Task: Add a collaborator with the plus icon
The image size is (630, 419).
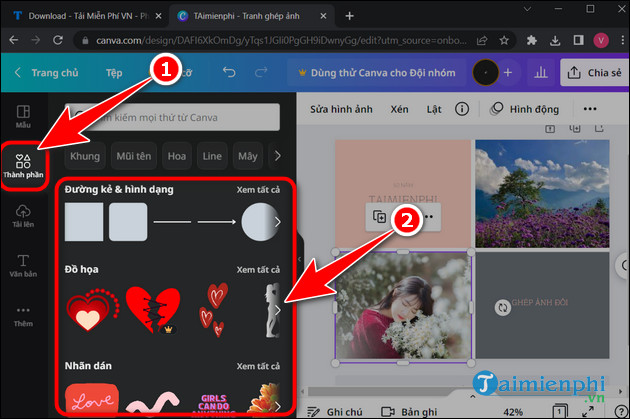Action: pyautogui.click(x=508, y=72)
